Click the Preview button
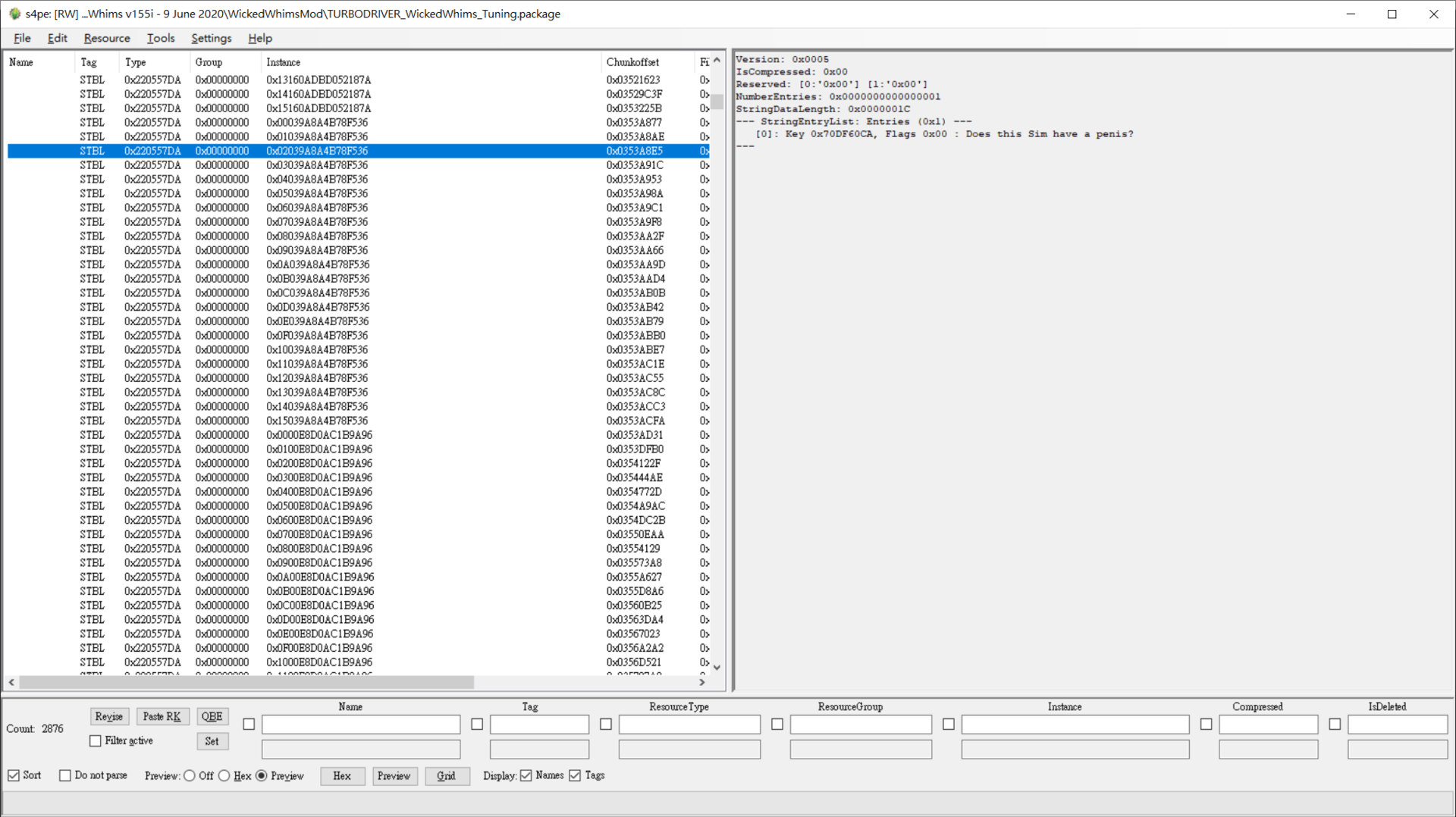 coord(394,776)
